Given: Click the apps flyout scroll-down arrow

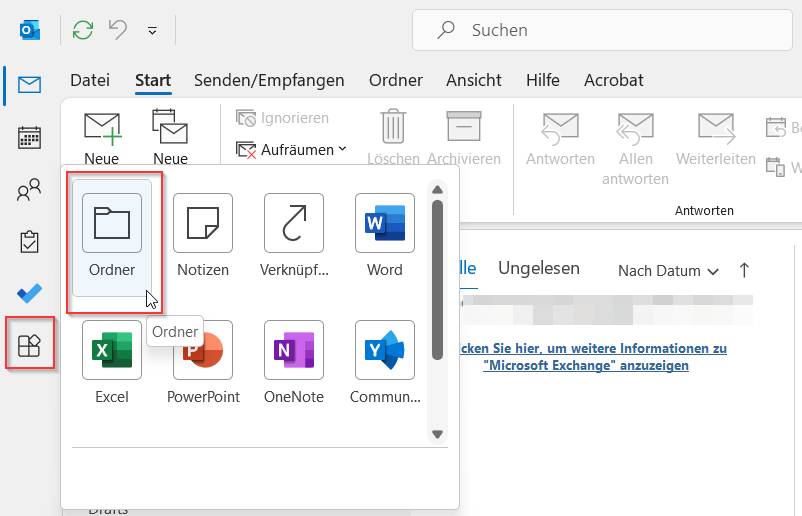Looking at the screenshot, I should [437, 434].
